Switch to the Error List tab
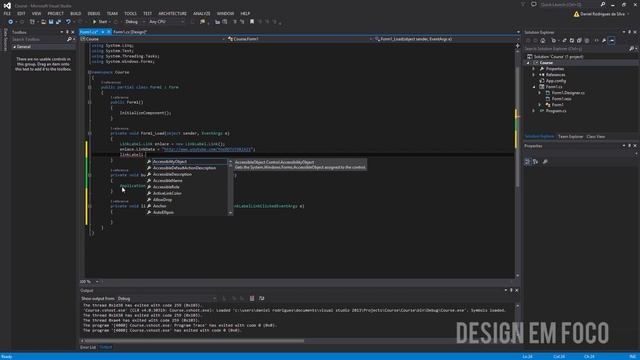Viewport: 640px width, 360px height. 88,347
